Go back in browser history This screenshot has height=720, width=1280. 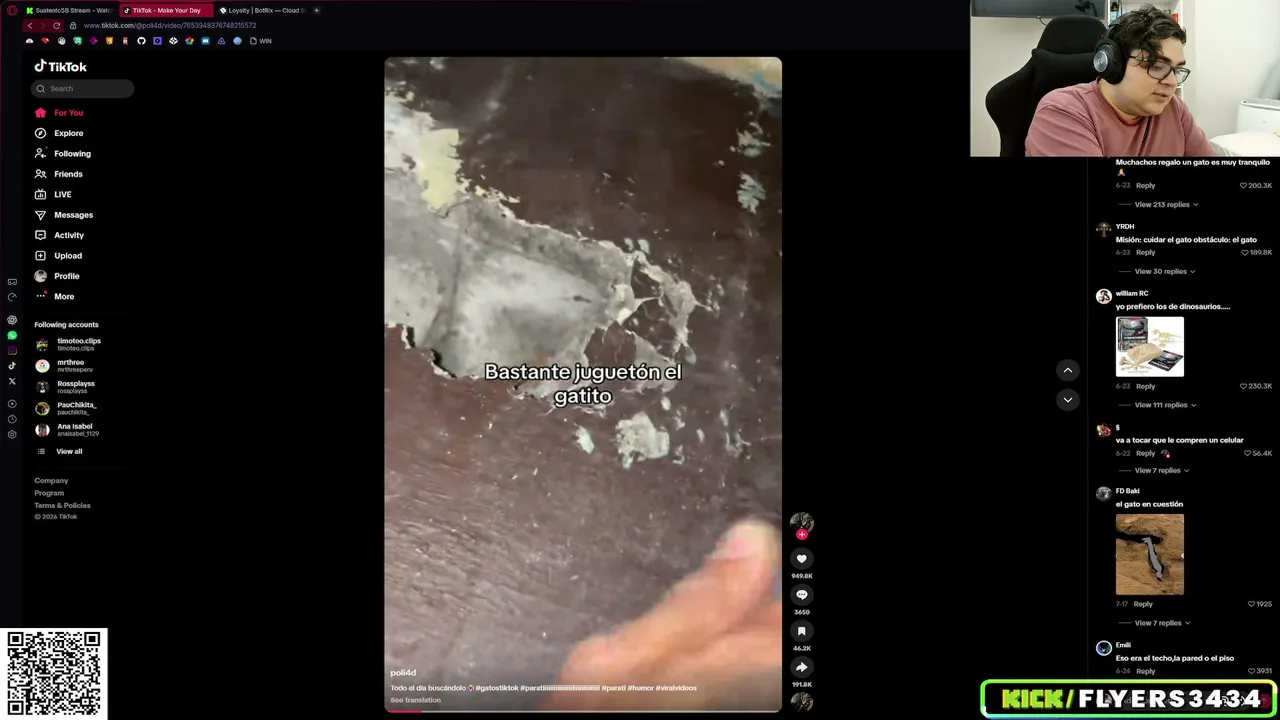[x=30, y=25]
